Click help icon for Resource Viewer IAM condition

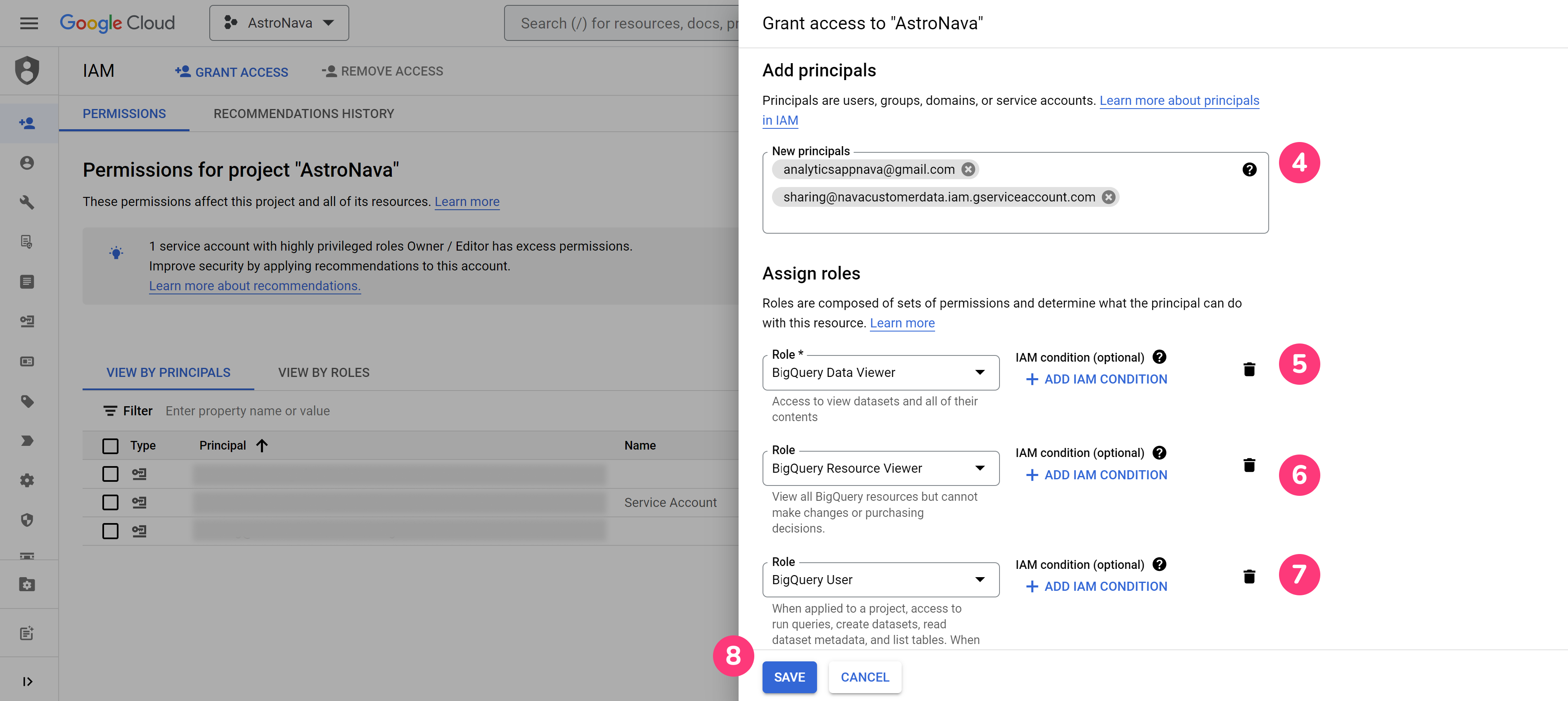[1159, 453]
